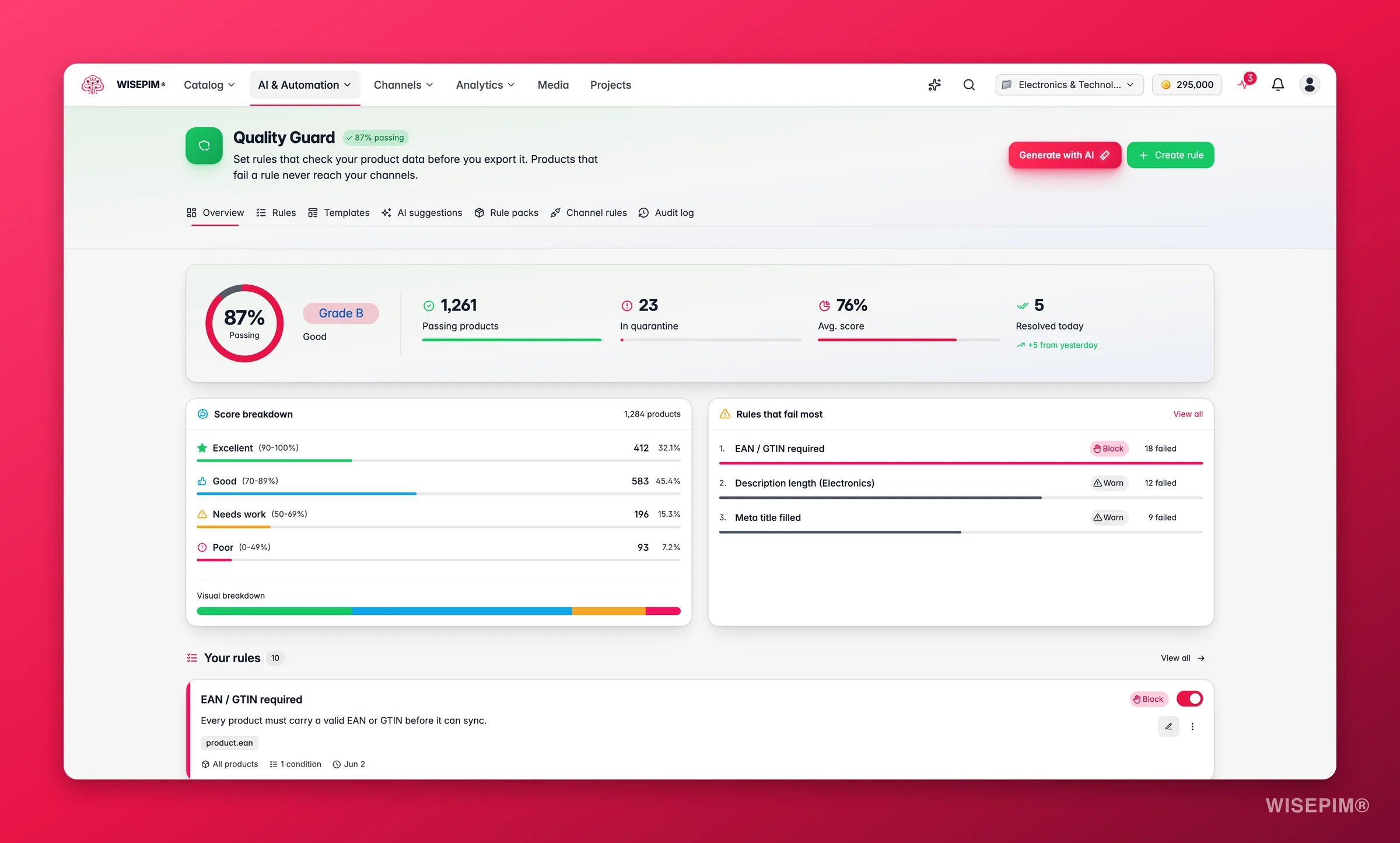Click the passing products check icon
1400x843 pixels.
tap(429, 306)
